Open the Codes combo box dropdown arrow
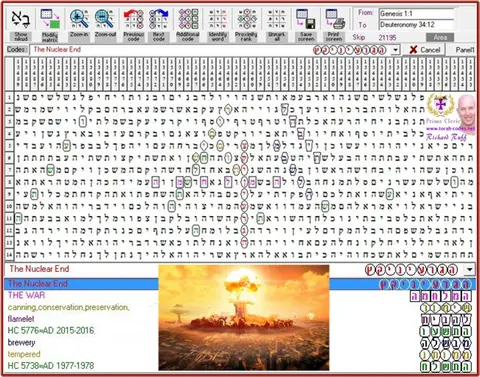The width and height of the screenshot is (480, 377). pyautogui.click(x=395, y=50)
